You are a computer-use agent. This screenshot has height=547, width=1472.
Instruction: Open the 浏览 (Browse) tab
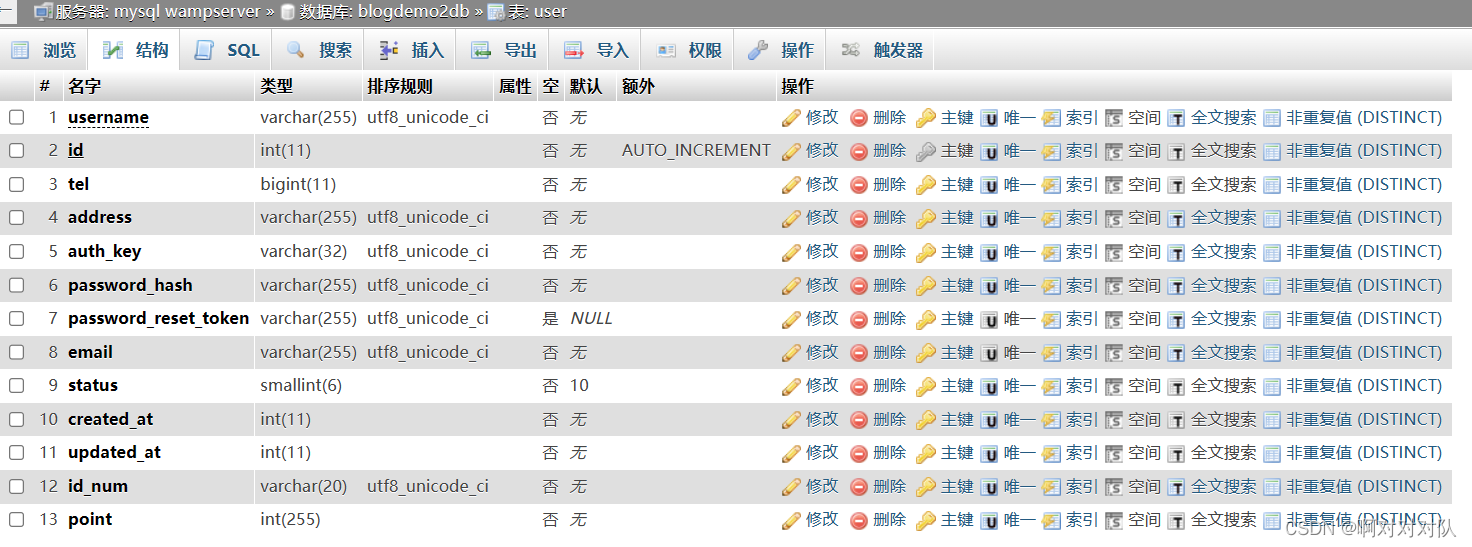[44, 50]
